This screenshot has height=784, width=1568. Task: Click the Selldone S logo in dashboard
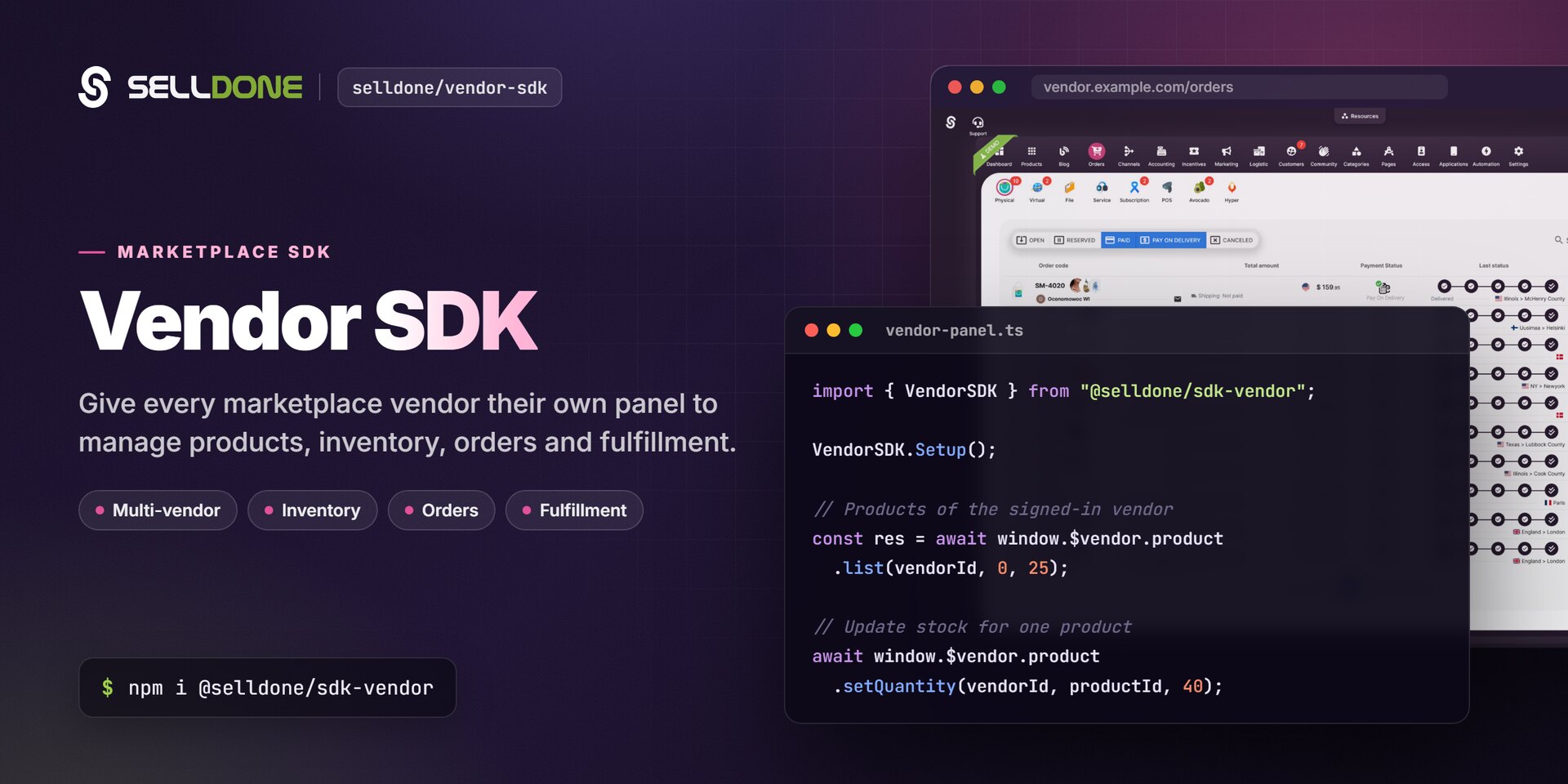point(951,122)
